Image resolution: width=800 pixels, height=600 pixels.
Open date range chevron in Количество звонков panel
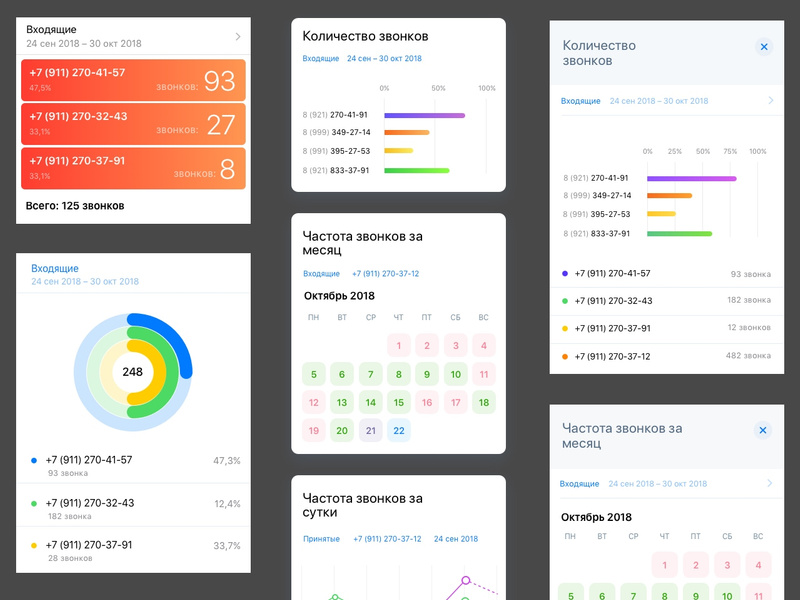coord(768,101)
